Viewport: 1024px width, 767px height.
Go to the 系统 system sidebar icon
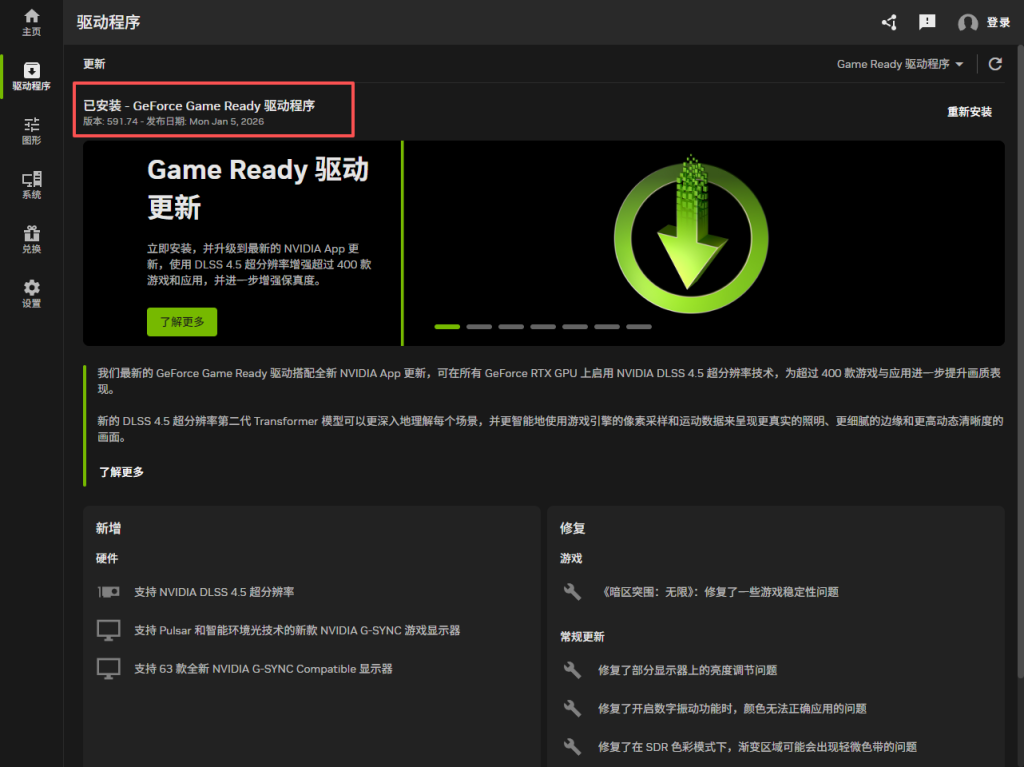click(x=31, y=185)
